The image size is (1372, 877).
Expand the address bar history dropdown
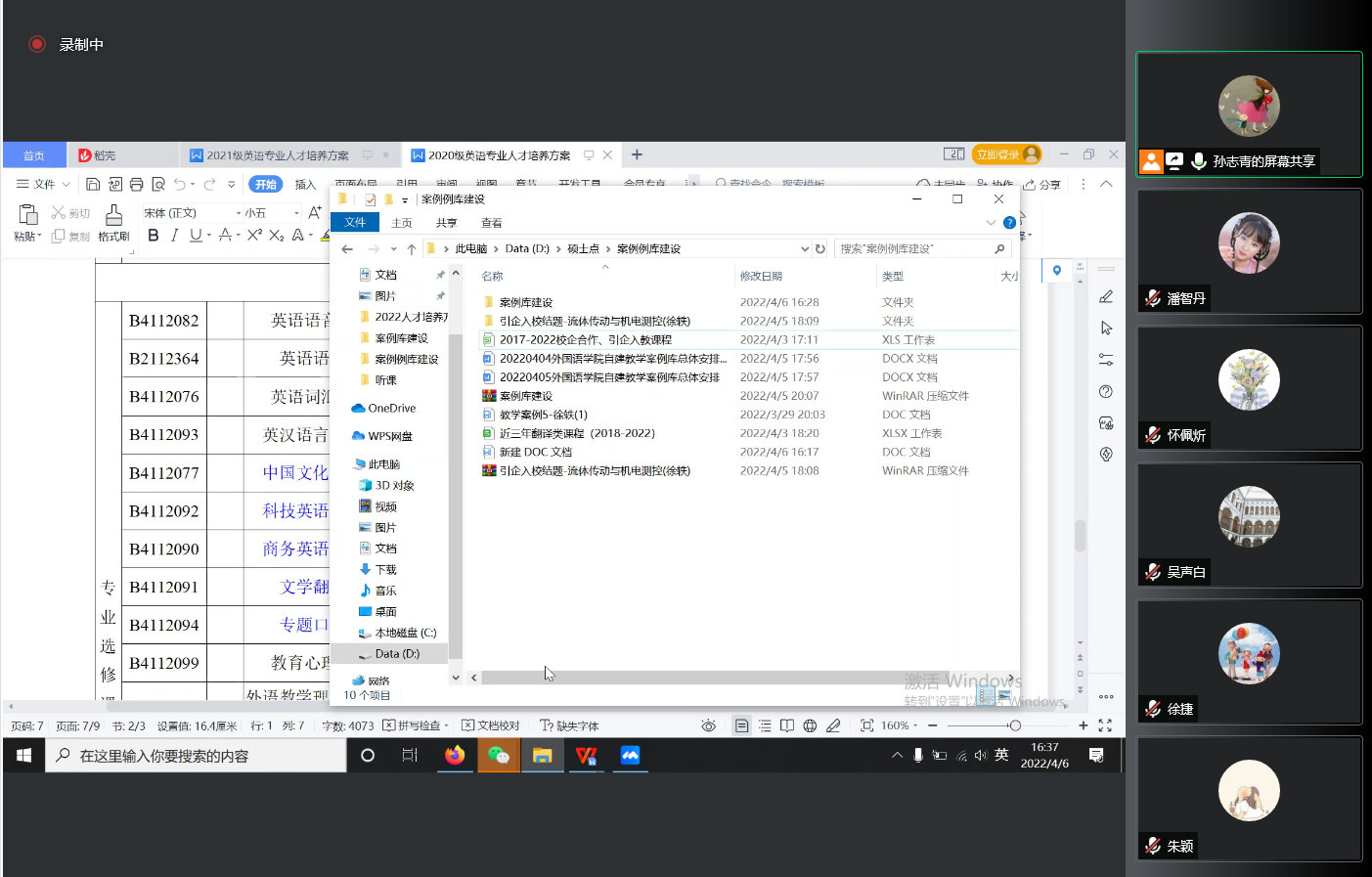pos(805,249)
